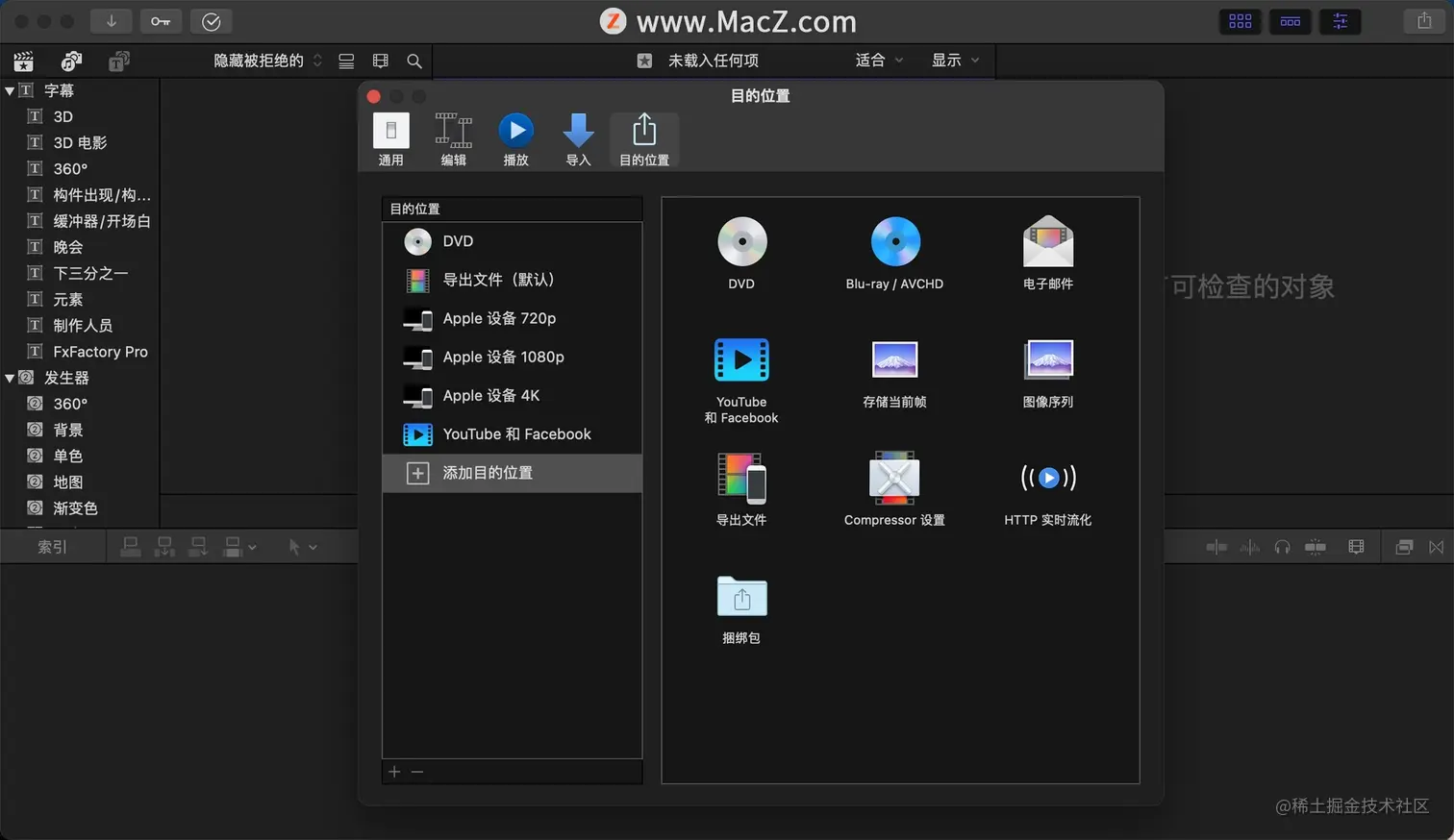The height and width of the screenshot is (840, 1454).
Task: Open the 显示 view options dropdown
Action: pyautogui.click(x=955, y=61)
